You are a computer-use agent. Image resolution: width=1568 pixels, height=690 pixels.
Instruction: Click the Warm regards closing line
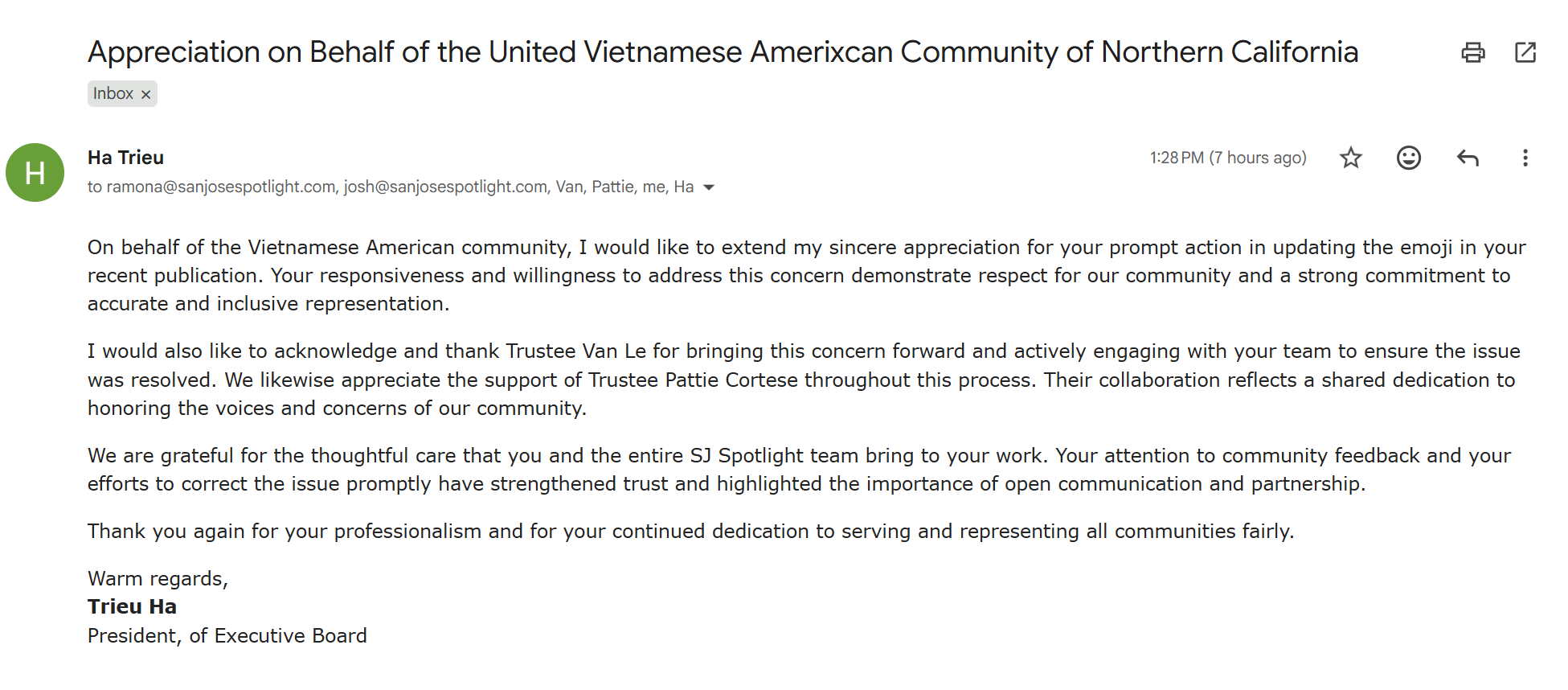pyautogui.click(x=158, y=579)
